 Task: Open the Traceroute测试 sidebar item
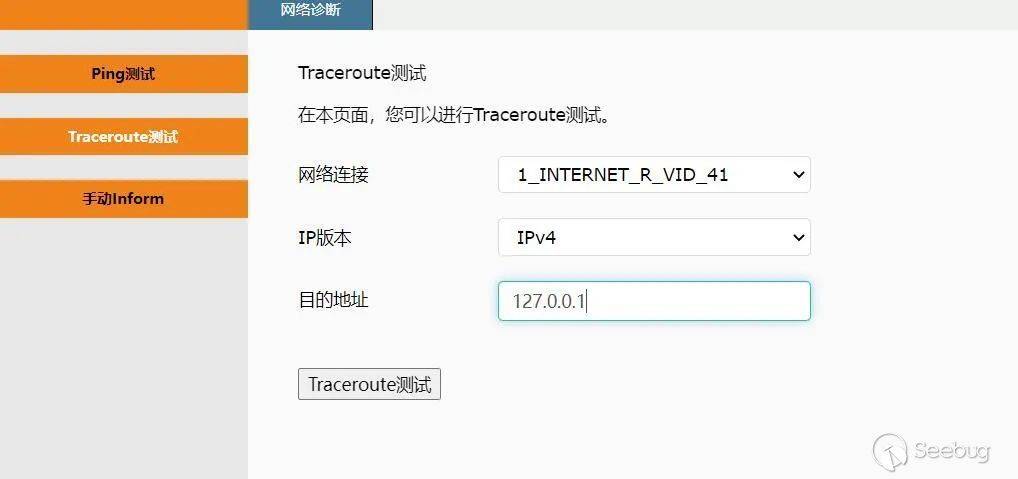pyautogui.click(x=123, y=137)
